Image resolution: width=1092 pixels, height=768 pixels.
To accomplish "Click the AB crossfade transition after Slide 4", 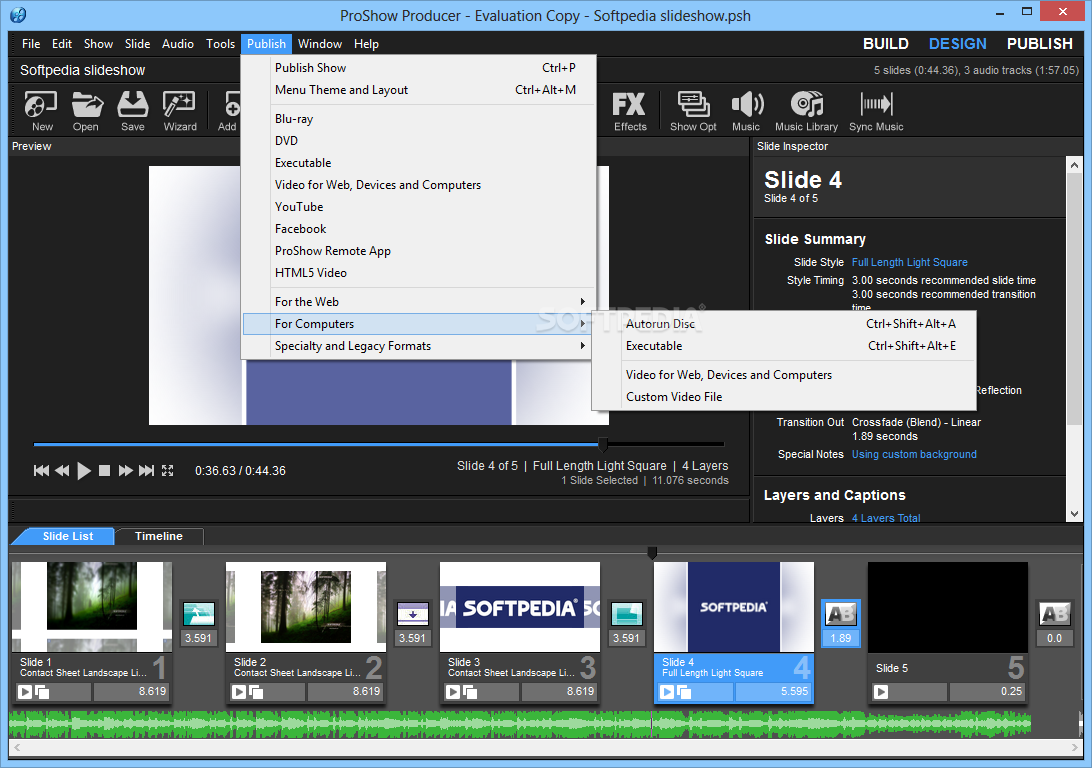I will [841, 614].
